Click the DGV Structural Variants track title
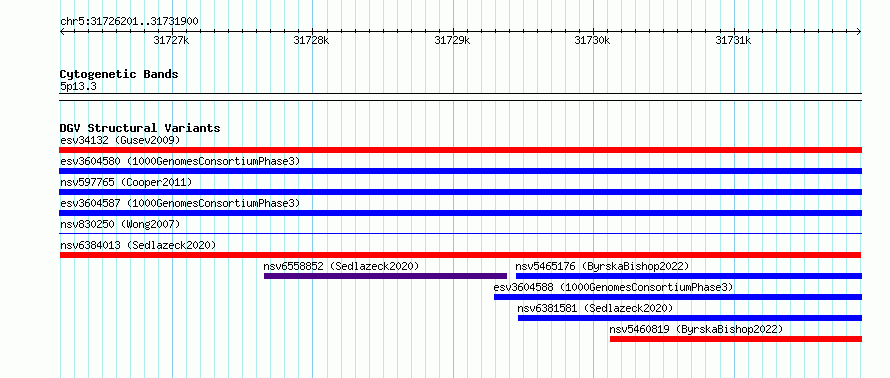This screenshot has width=890, height=378. [140, 128]
